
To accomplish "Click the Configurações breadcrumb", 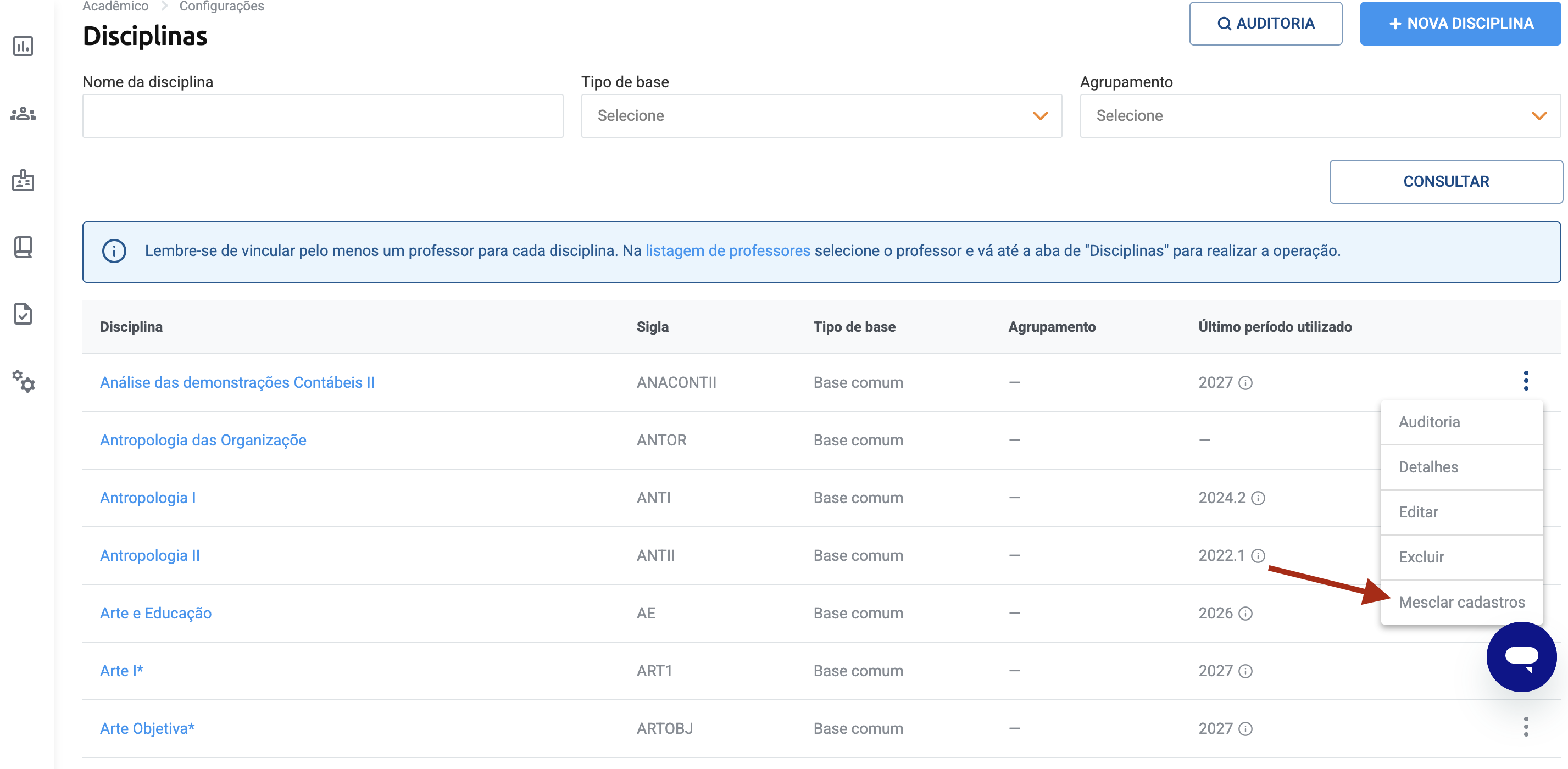I will [221, 6].
